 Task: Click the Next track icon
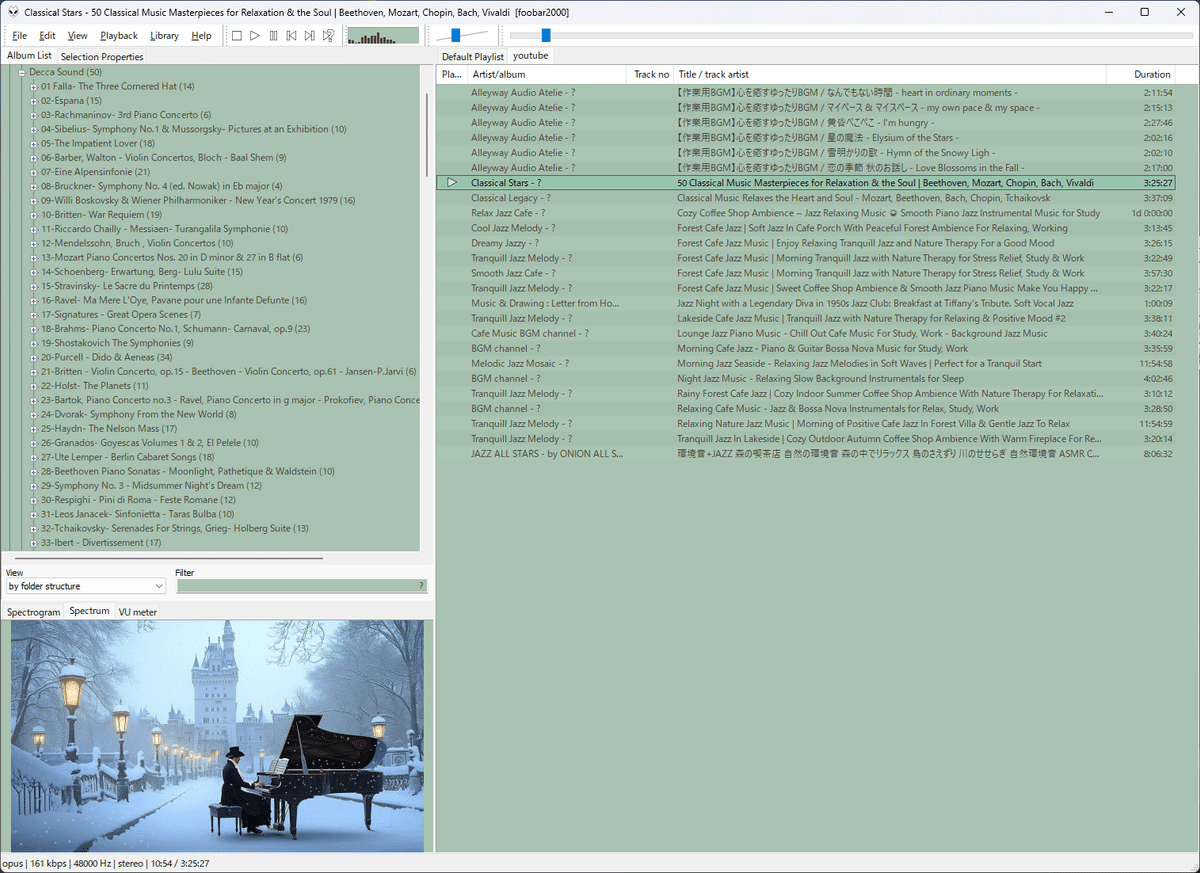click(x=309, y=35)
